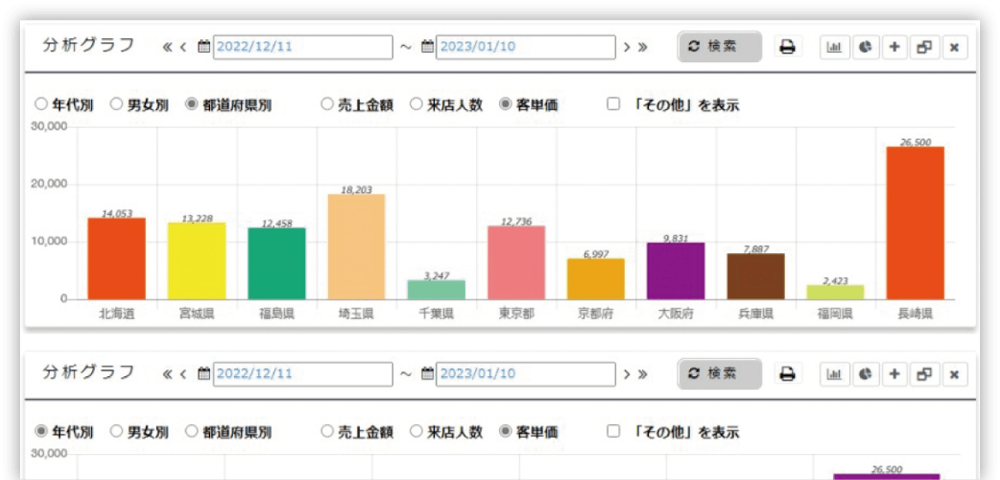Jump forward with the » arrow in the bottom panel
The image size is (1000, 480).
click(642, 374)
